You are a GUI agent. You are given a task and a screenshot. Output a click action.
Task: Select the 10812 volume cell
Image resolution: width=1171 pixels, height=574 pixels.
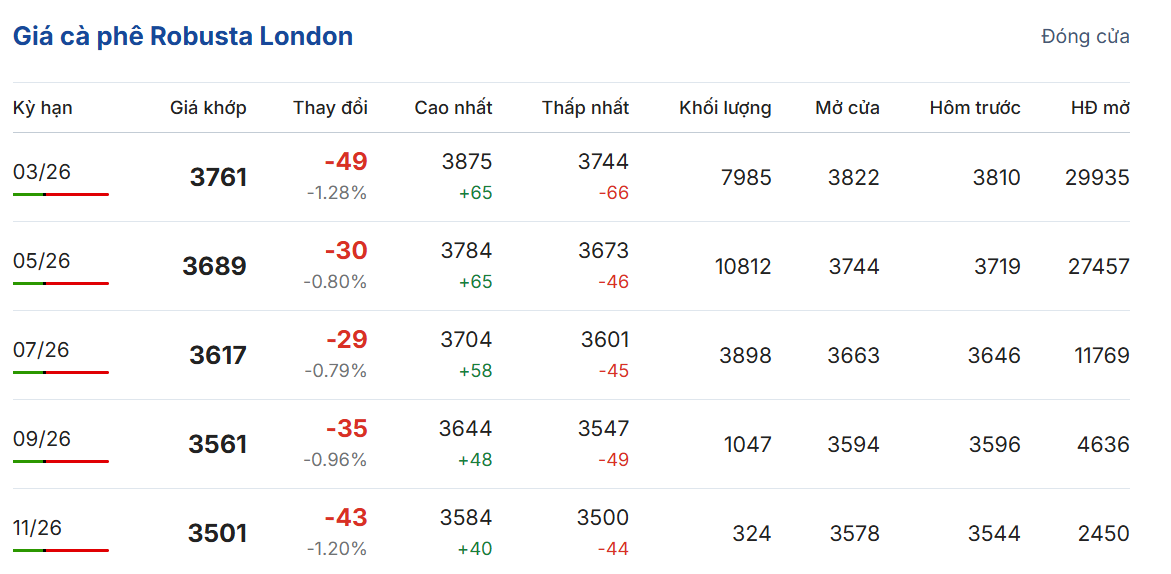coord(743,267)
